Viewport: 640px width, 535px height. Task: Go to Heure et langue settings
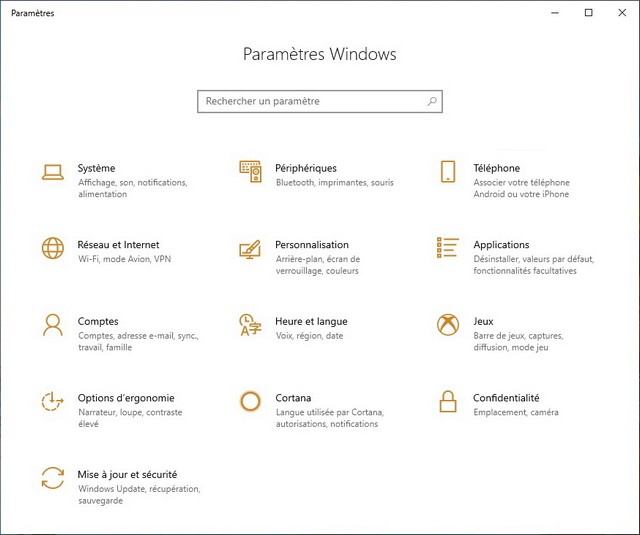click(x=311, y=321)
